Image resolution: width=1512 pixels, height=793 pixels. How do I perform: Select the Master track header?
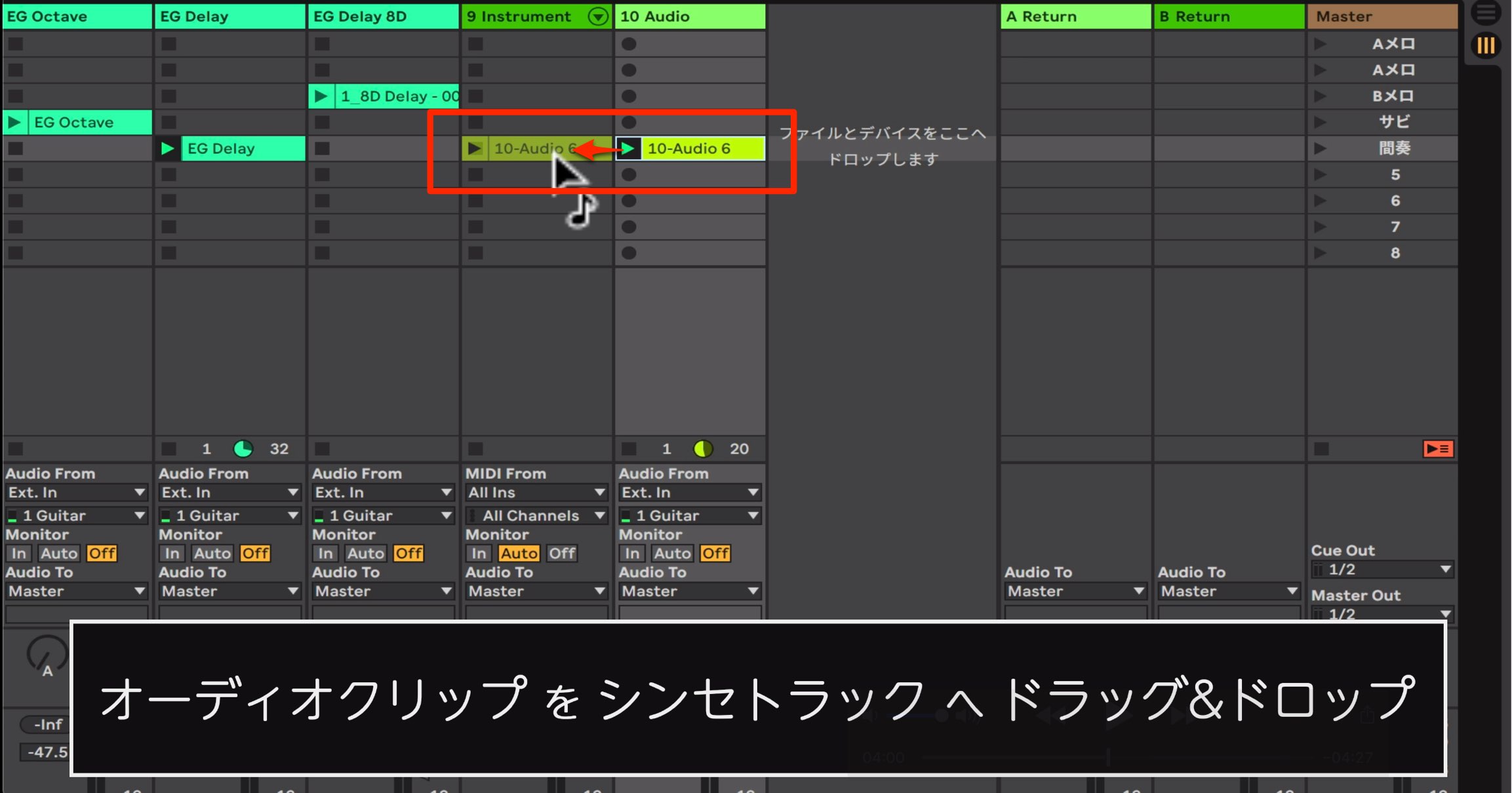(x=1383, y=16)
